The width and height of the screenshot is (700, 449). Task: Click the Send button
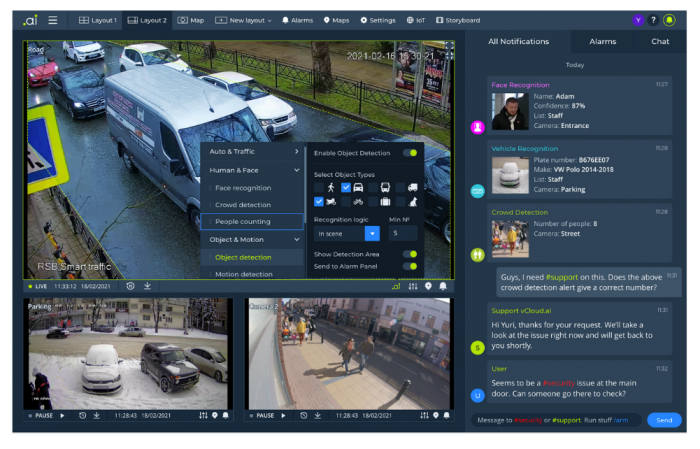click(x=664, y=420)
